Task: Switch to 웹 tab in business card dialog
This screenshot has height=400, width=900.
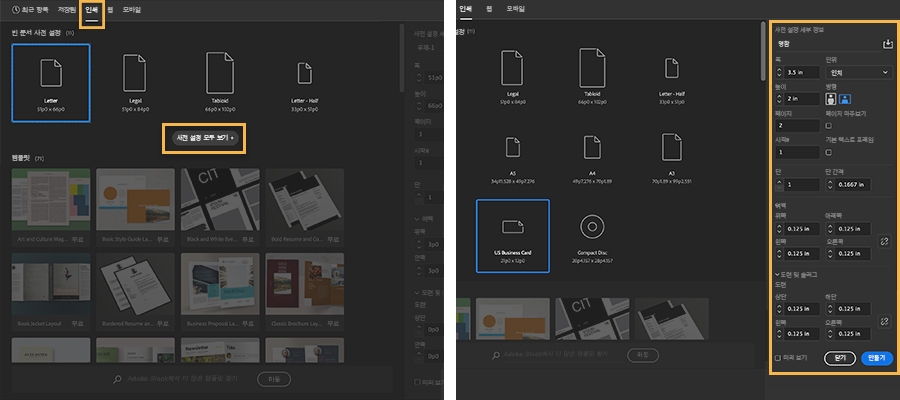Action: pos(489,9)
